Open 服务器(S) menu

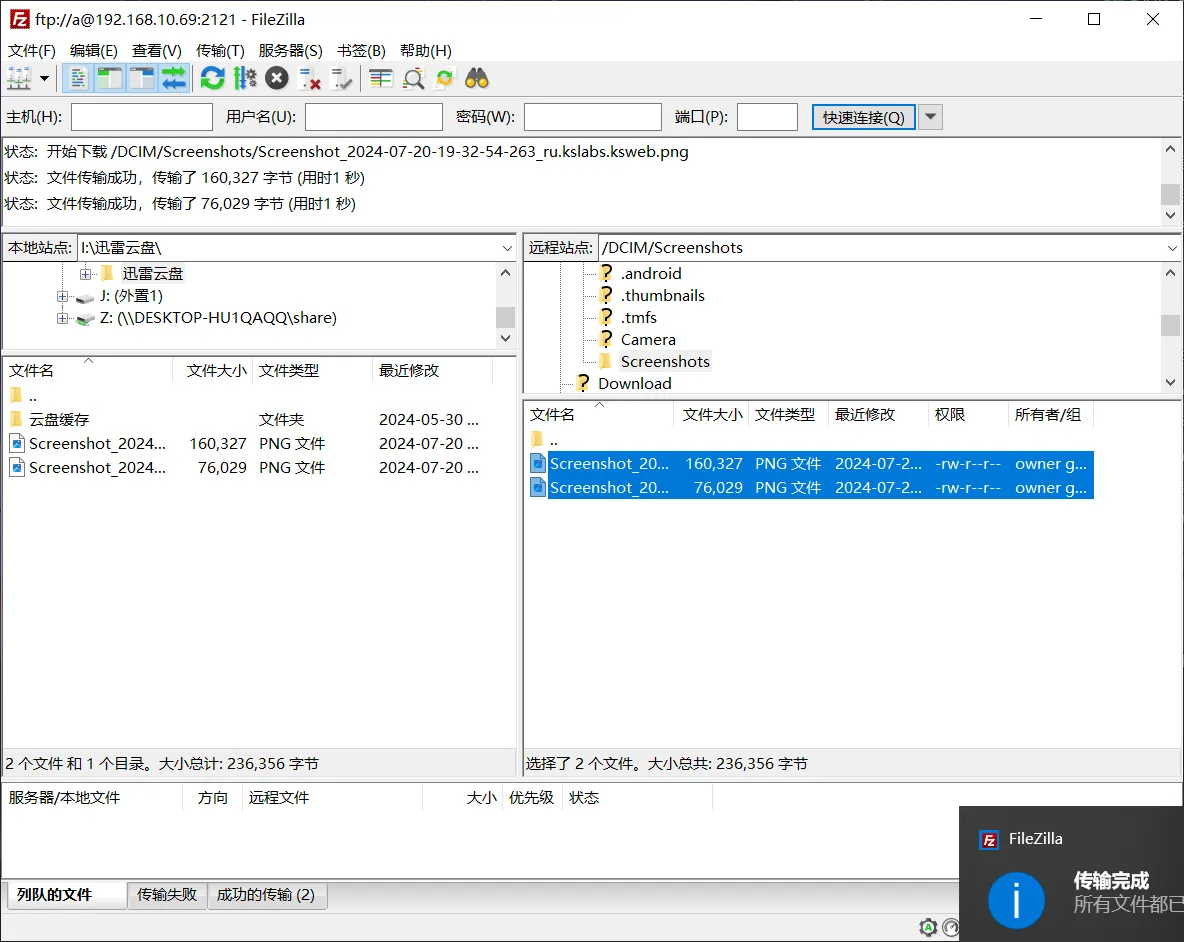click(x=291, y=51)
